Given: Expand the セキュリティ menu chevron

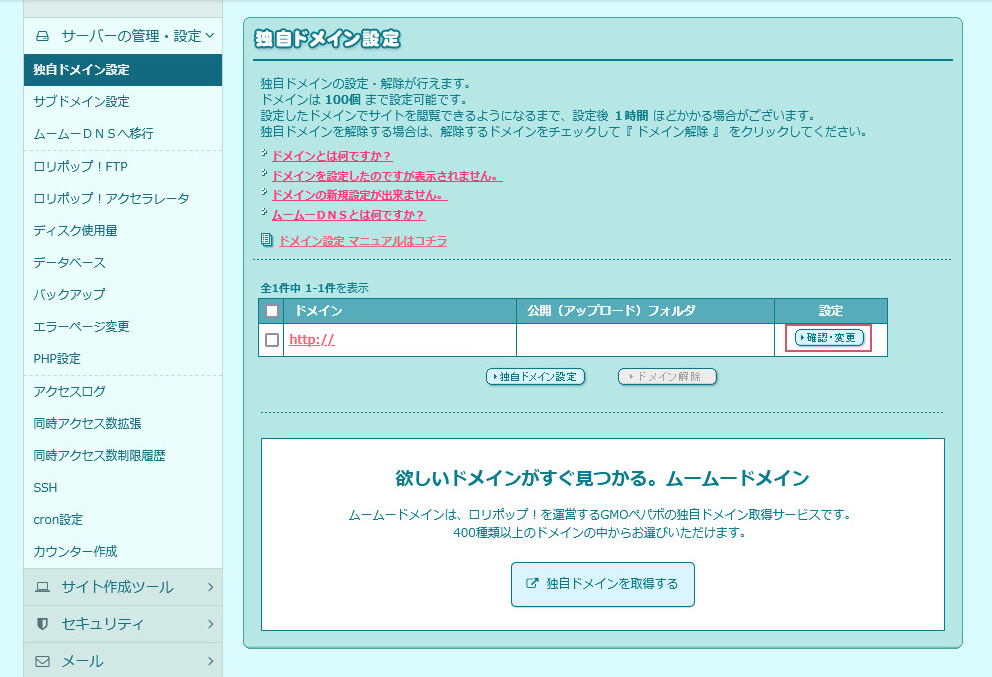Looking at the screenshot, I should point(210,624).
